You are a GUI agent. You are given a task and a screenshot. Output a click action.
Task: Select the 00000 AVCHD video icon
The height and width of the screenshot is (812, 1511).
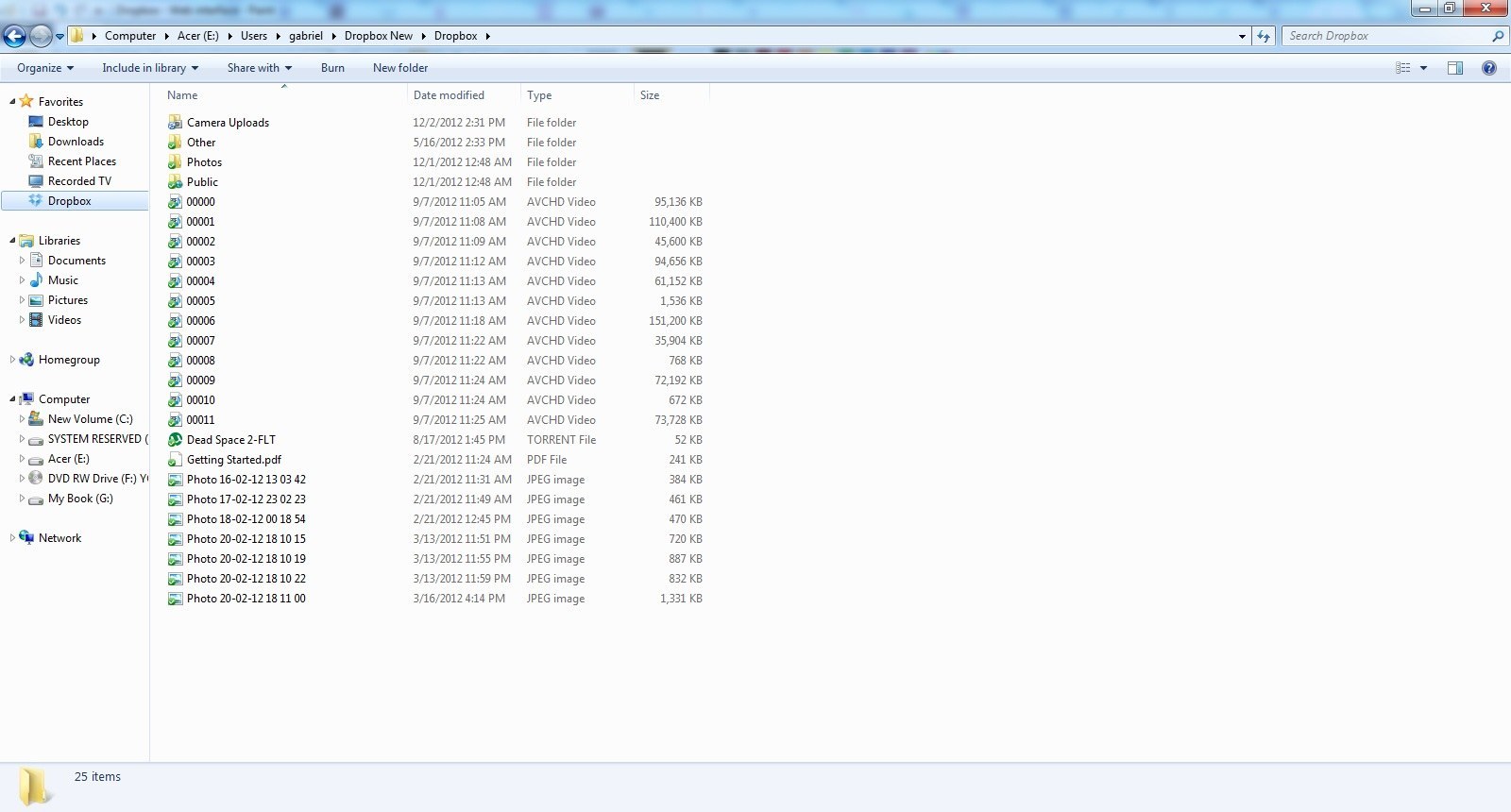(x=175, y=202)
